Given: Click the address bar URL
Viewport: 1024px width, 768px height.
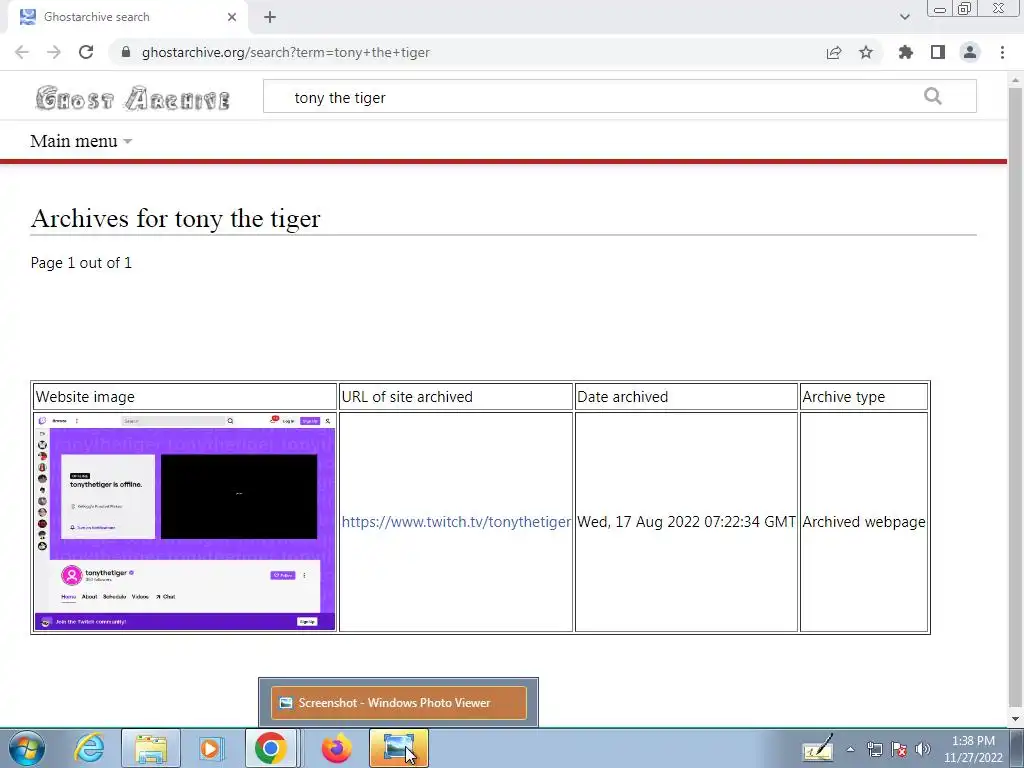Looking at the screenshot, I should click(285, 52).
